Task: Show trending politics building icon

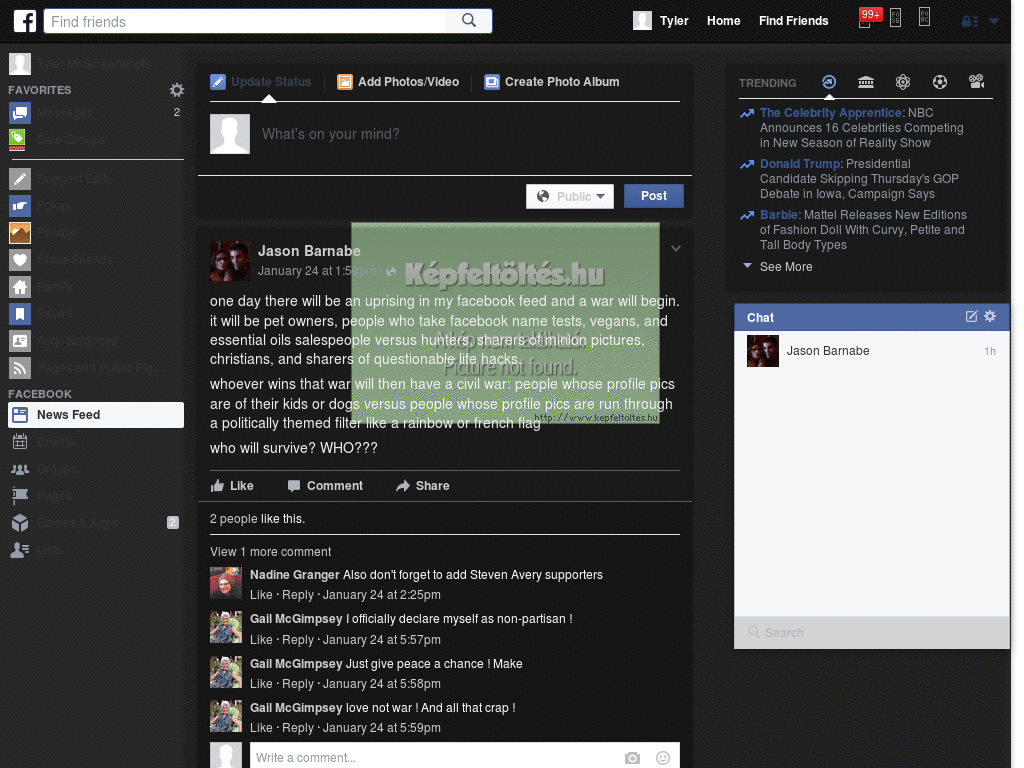Action: click(866, 82)
